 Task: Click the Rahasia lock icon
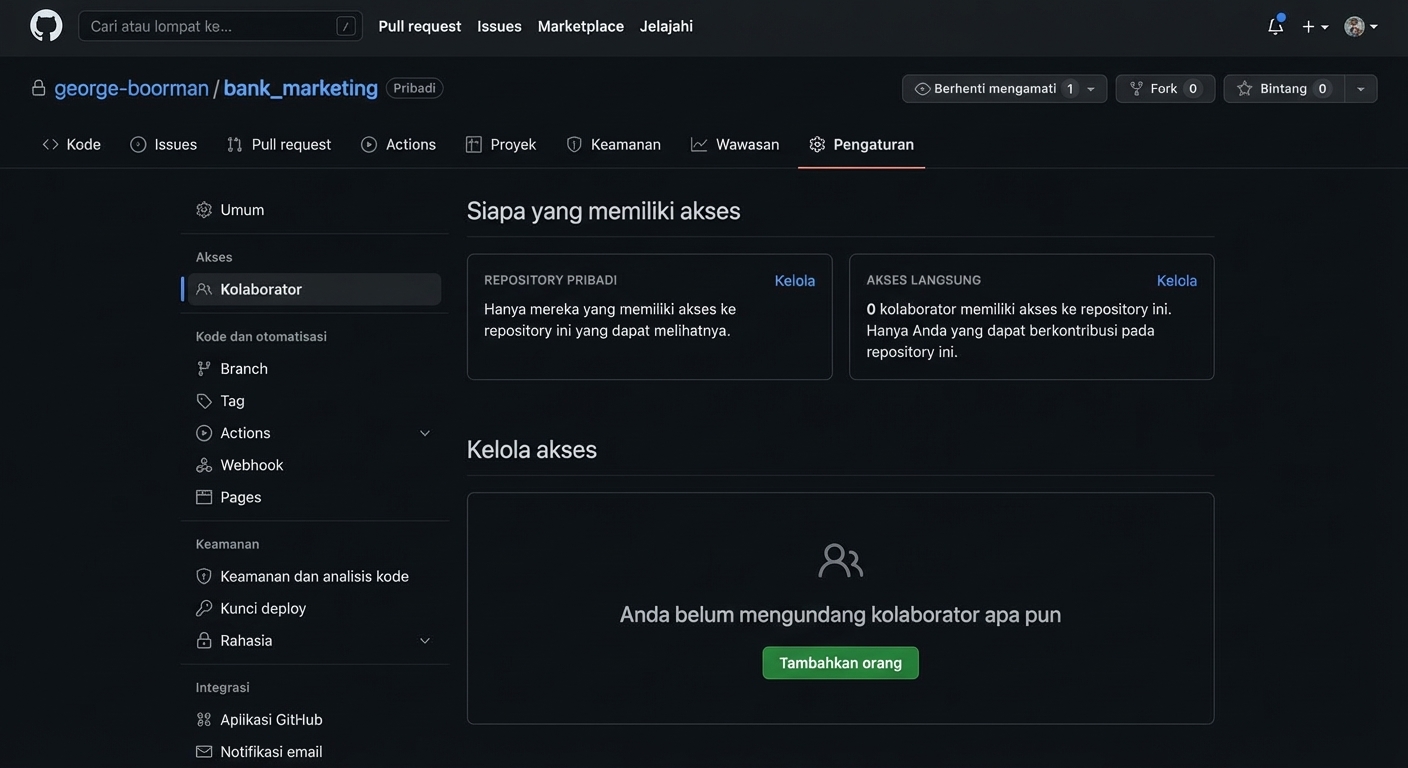[204, 640]
